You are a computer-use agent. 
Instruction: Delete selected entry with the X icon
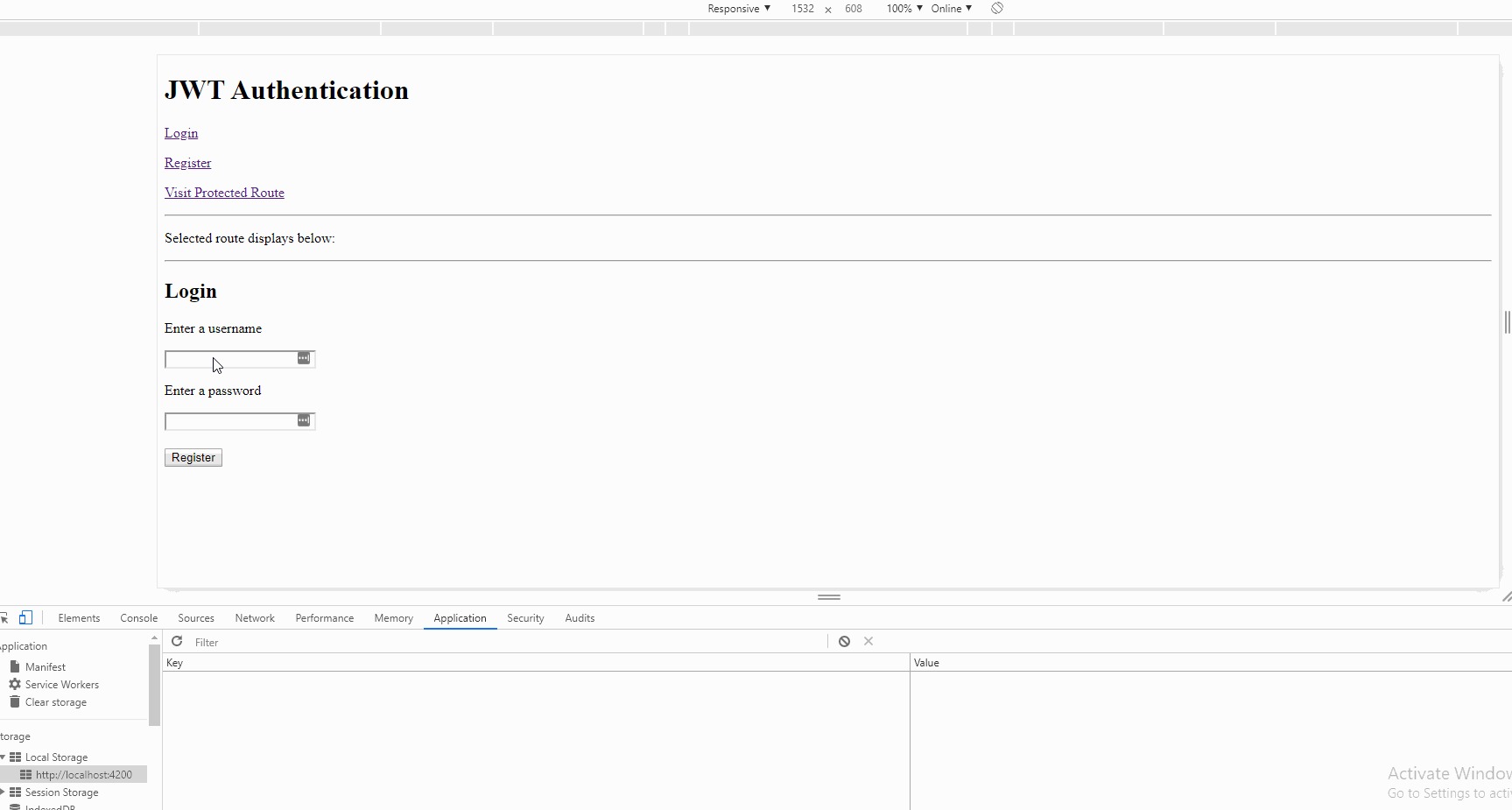coord(869,641)
